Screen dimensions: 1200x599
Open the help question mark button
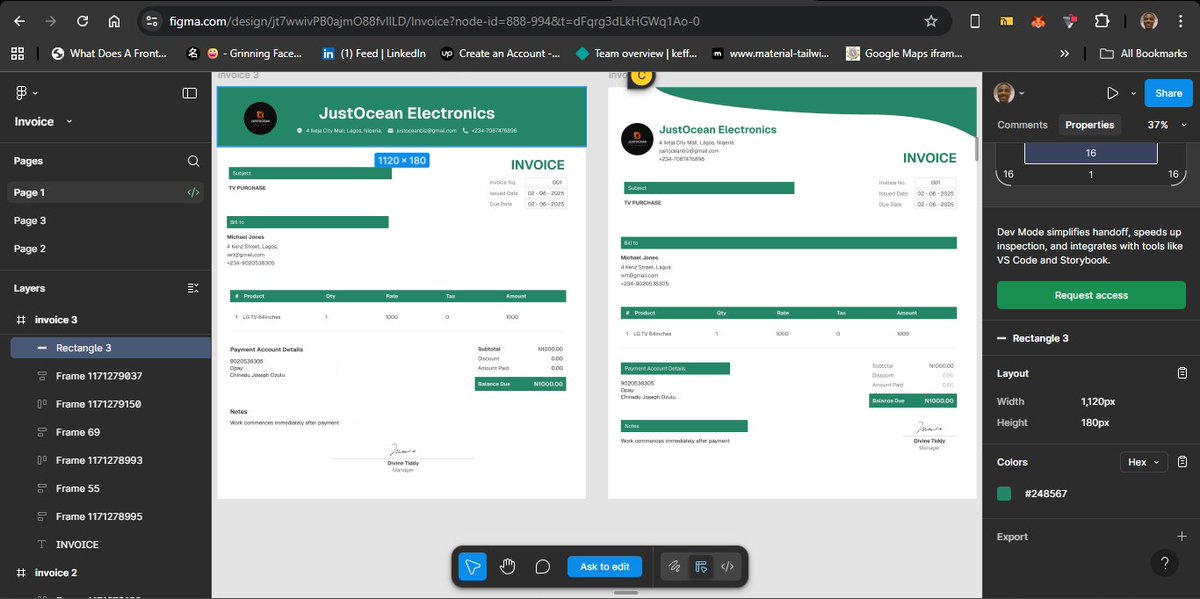(x=1164, y=563)
